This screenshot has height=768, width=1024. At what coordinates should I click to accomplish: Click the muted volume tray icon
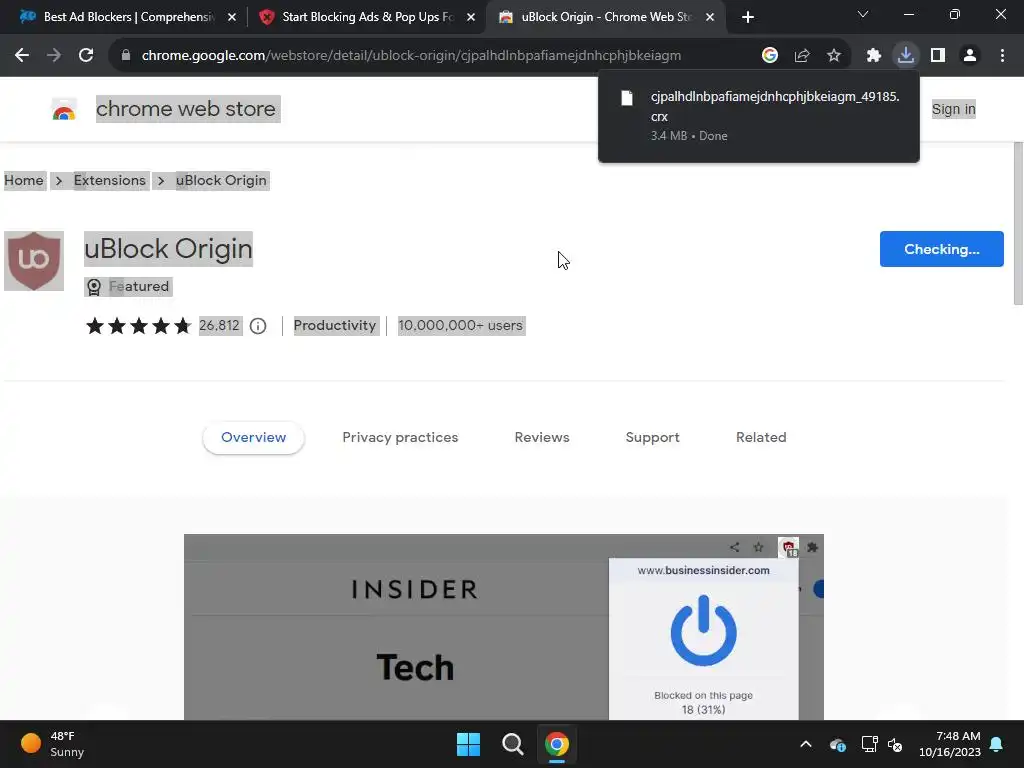pos(895,744)
